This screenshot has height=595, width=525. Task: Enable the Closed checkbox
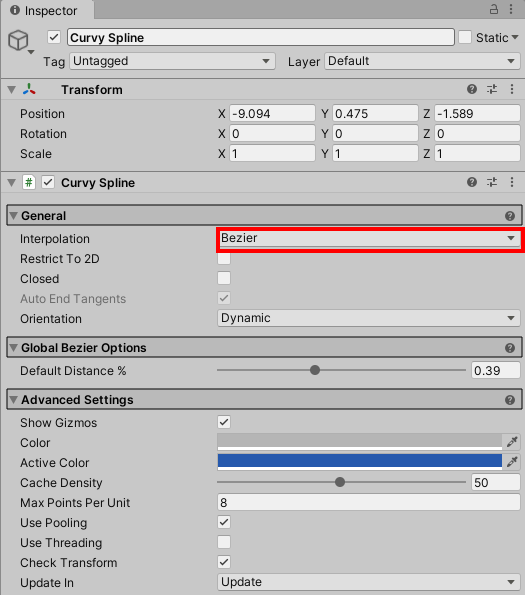click(224, 278)
